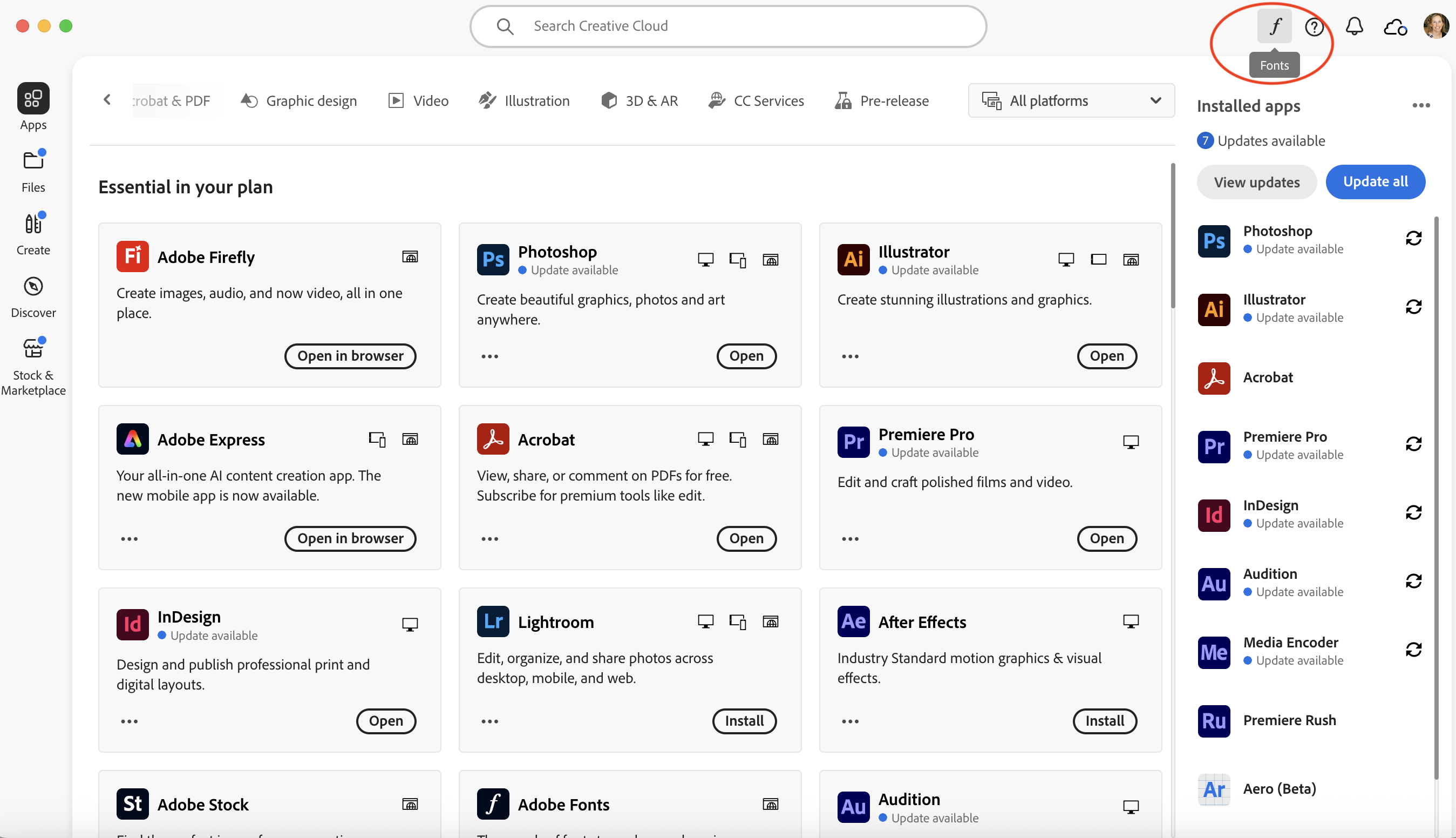The height and width of the screenshot is (838, 1456).
Task: Select Premiere Rush in Installed apps
Action: (1311, 721)
